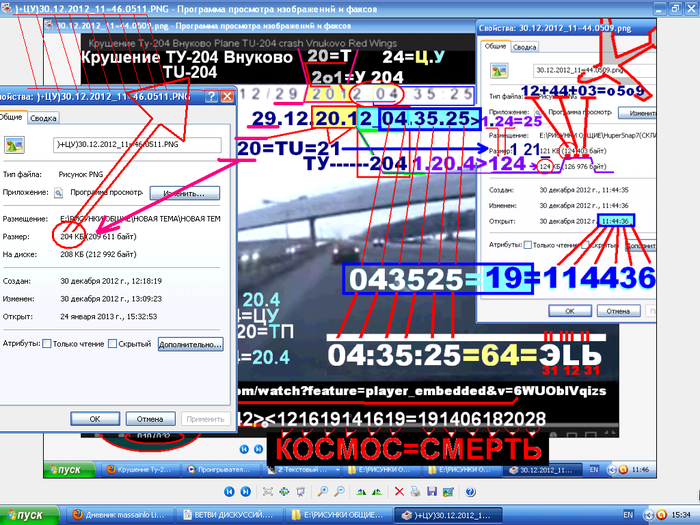This screenshot has width=700, height=525.
Task: Go to next image in viewer toolbar
Action: click(246, 492)
